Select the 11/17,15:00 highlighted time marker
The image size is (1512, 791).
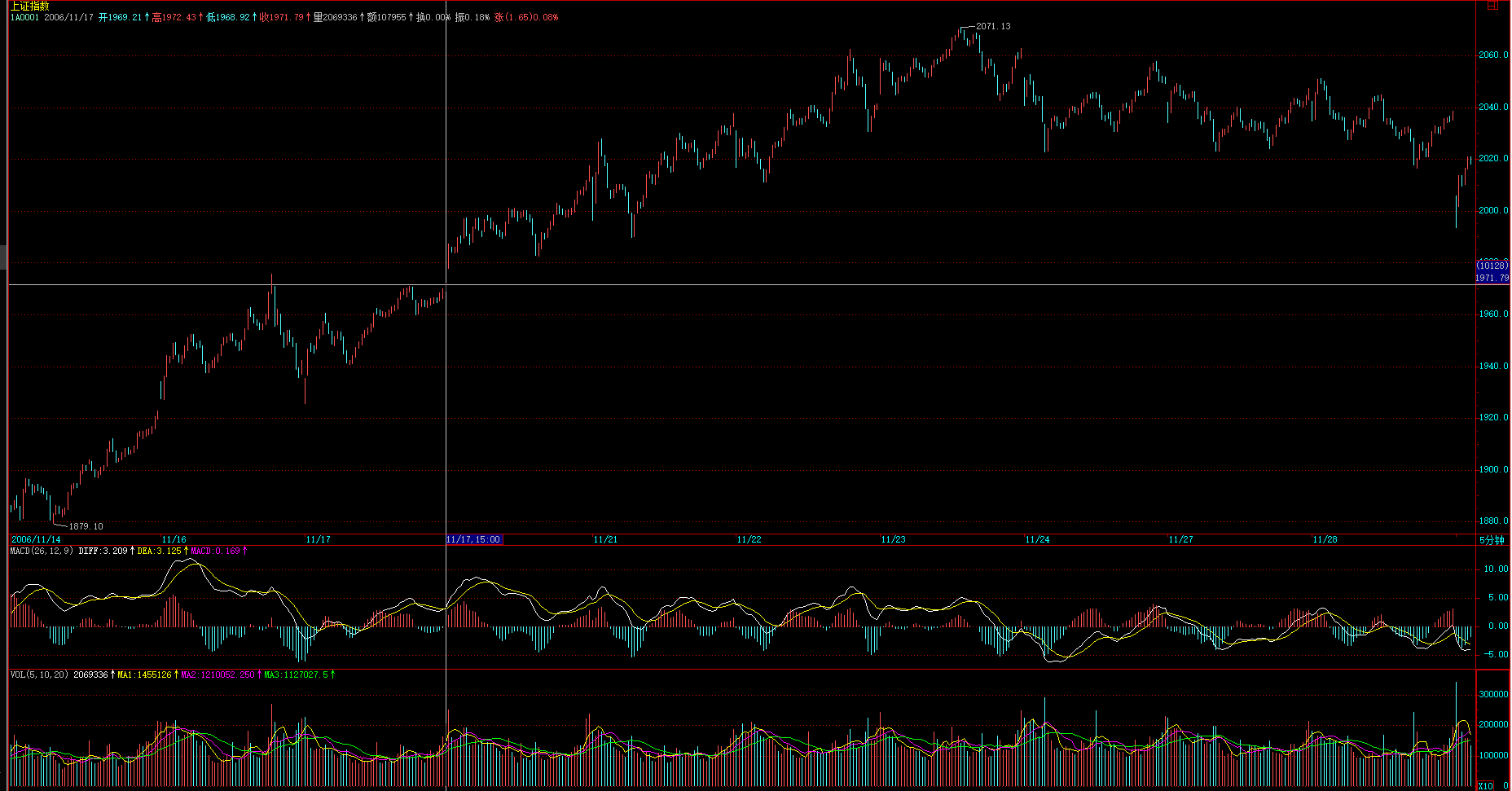[473, 539]
